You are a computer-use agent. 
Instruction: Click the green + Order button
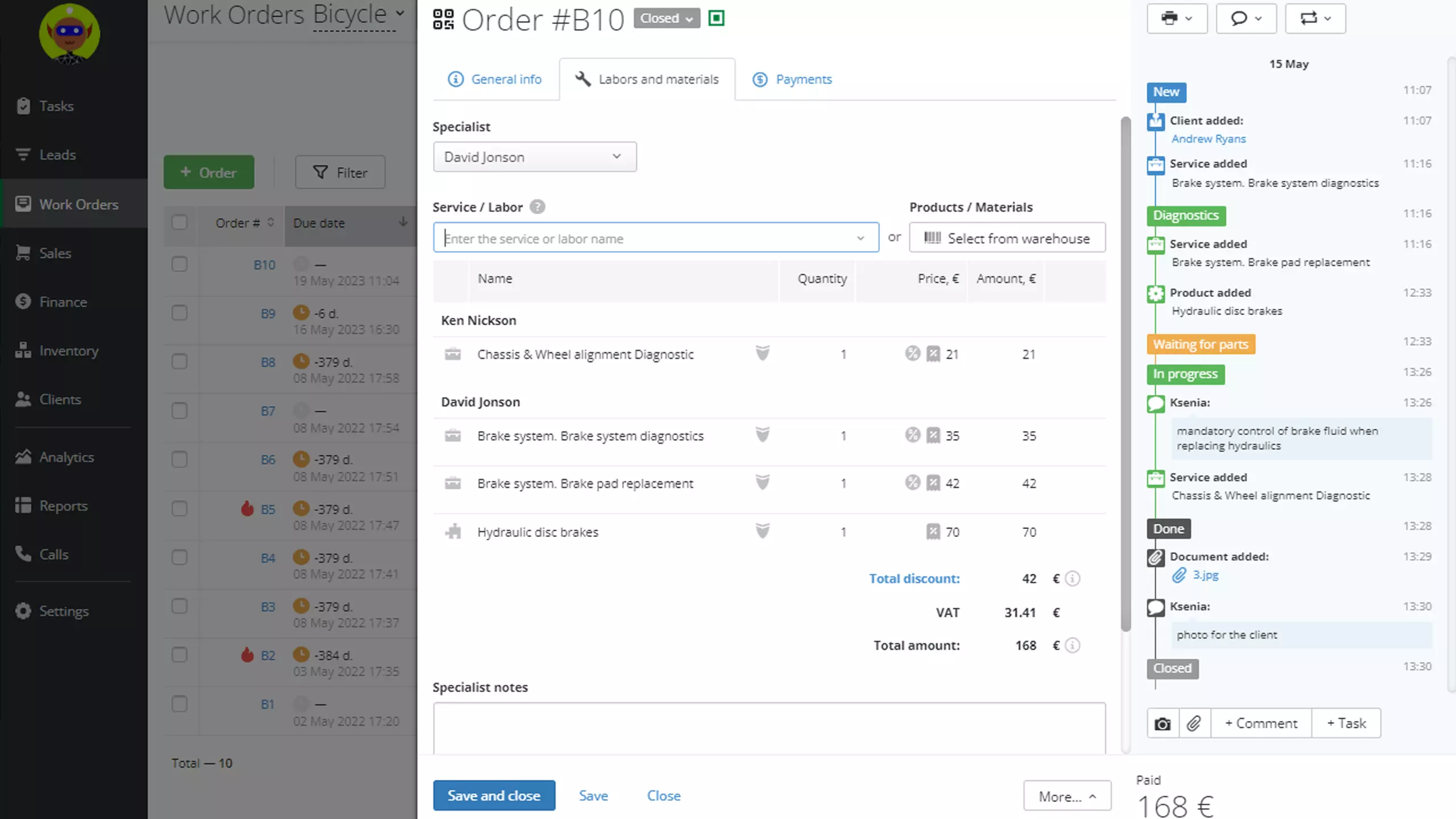coord(209,172)
